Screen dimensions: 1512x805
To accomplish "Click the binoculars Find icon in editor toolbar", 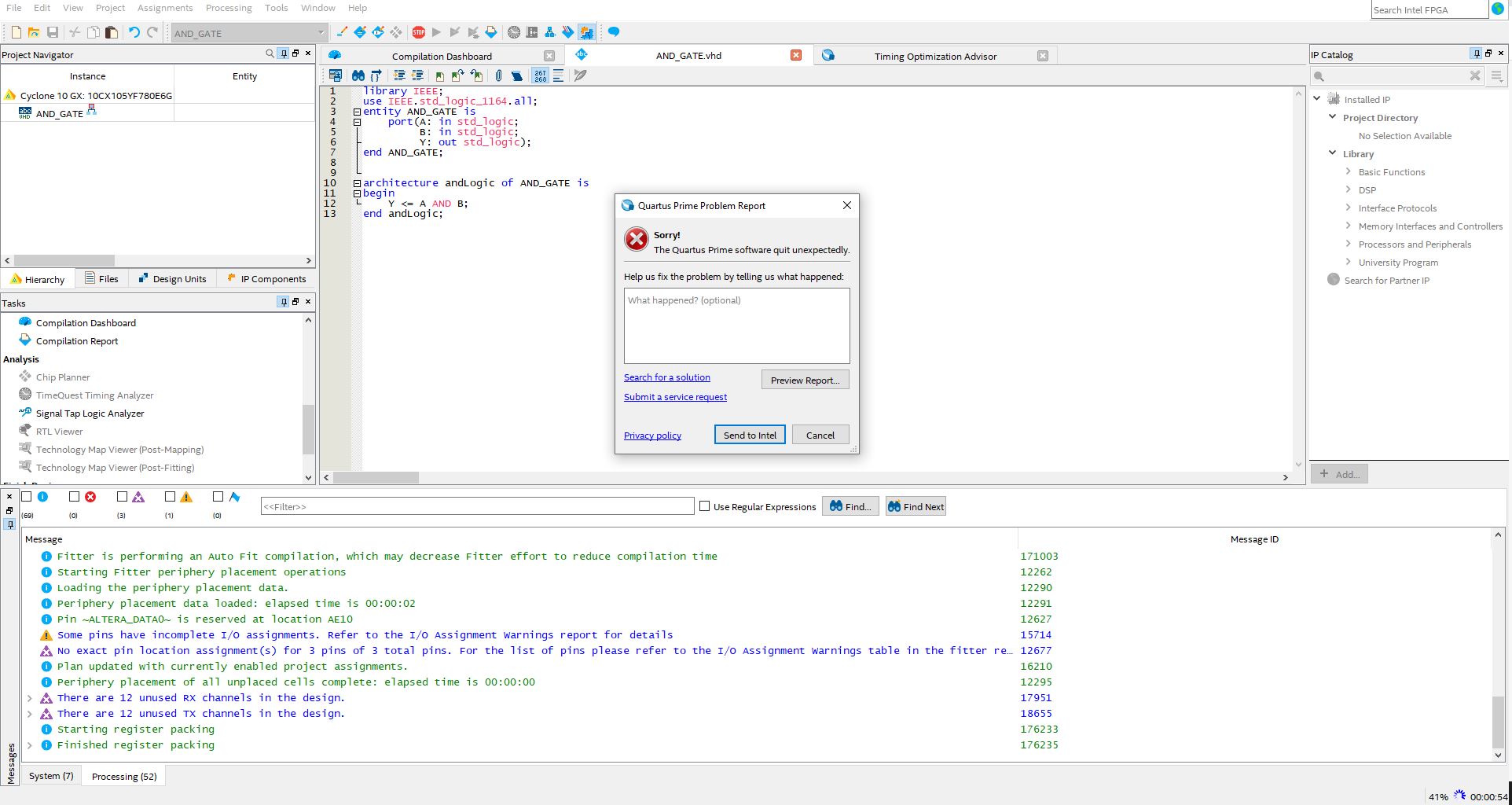I will pyautogui.click(x=358, y=75).
